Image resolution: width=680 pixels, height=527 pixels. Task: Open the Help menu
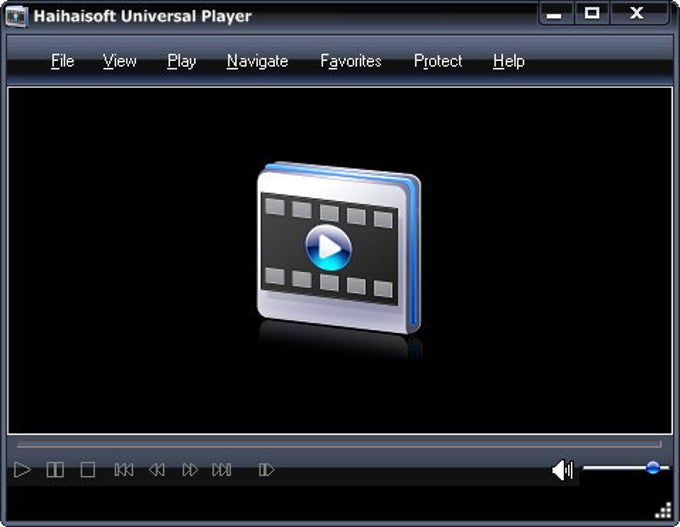point(509,62)
